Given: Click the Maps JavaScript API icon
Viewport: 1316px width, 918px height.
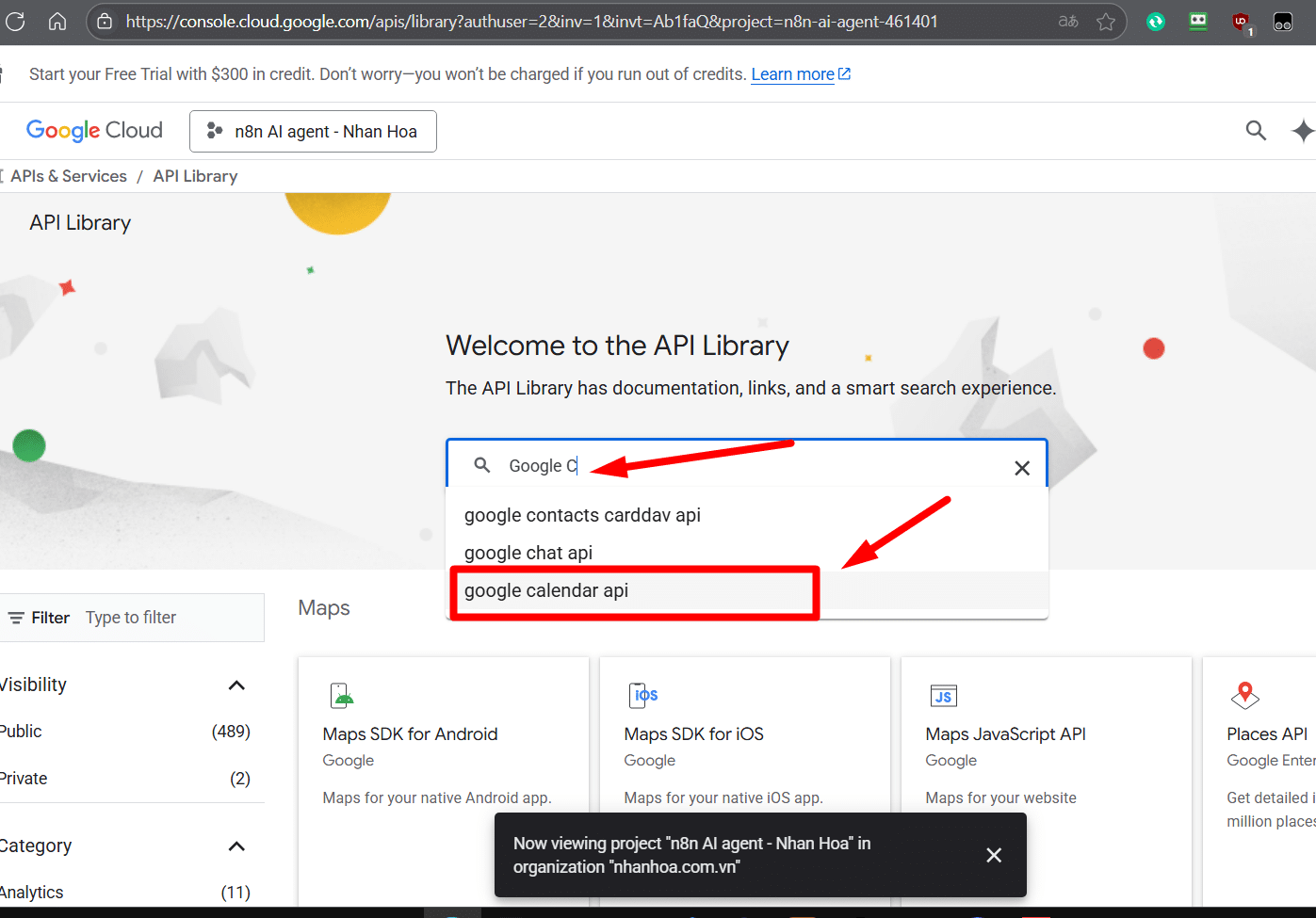Looking at the screenshot, I should click(943, 696).
